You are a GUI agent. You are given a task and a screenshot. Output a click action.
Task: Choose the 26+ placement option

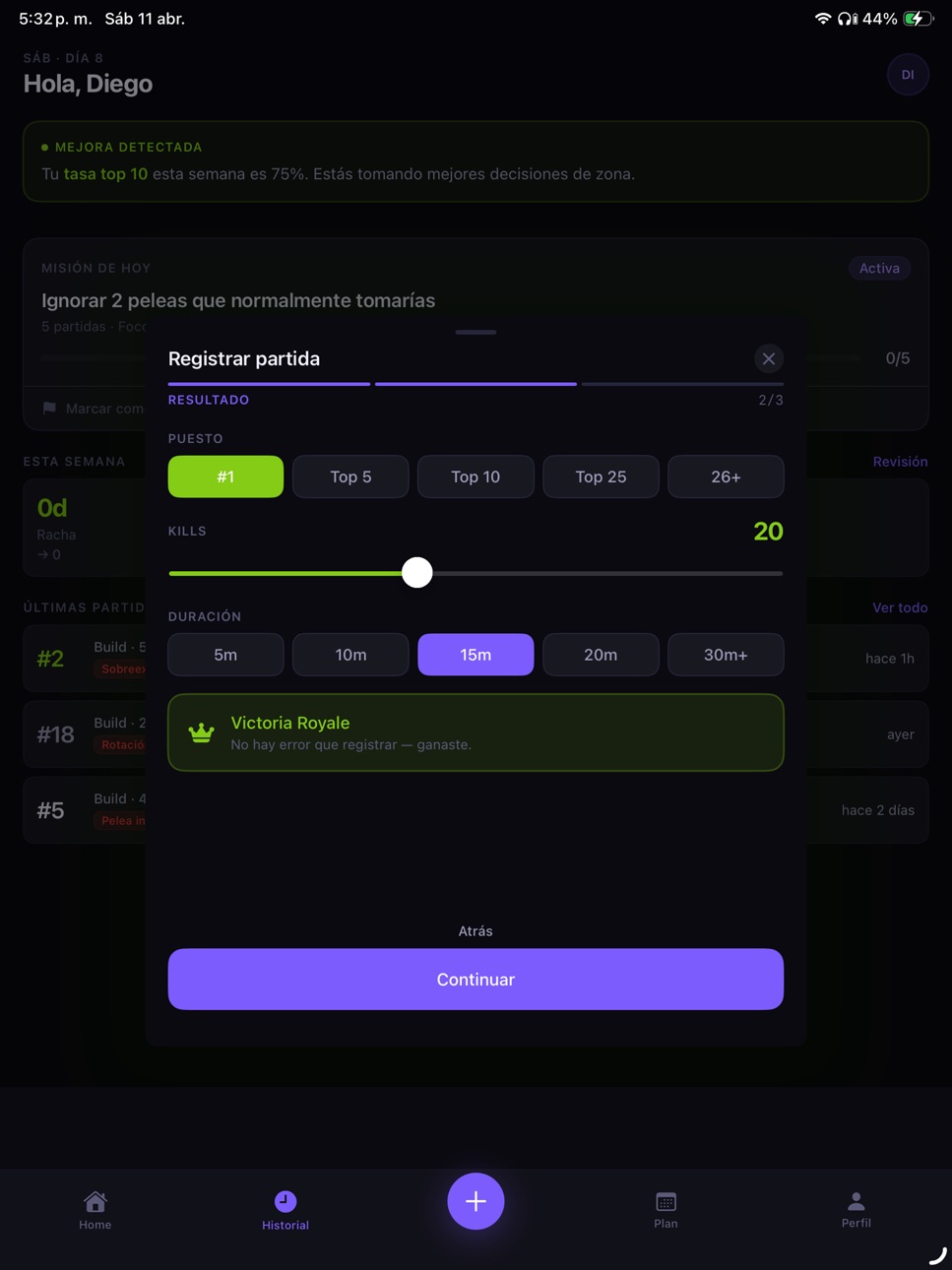(726, 476)
